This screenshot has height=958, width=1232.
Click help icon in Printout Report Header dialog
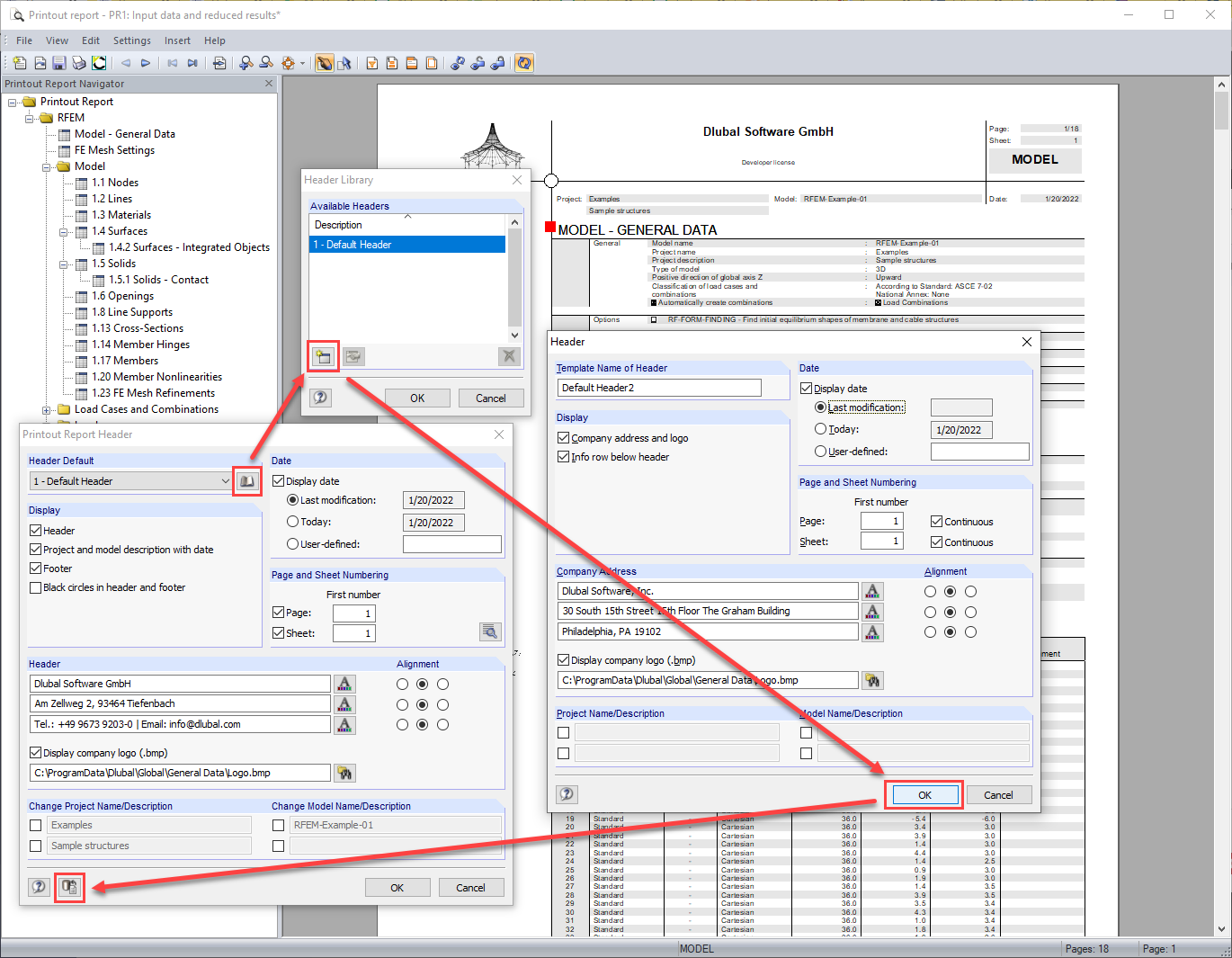coord(39,887)
